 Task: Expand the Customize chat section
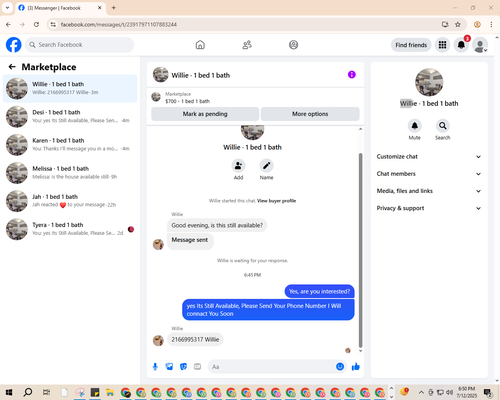coord(429,157)
